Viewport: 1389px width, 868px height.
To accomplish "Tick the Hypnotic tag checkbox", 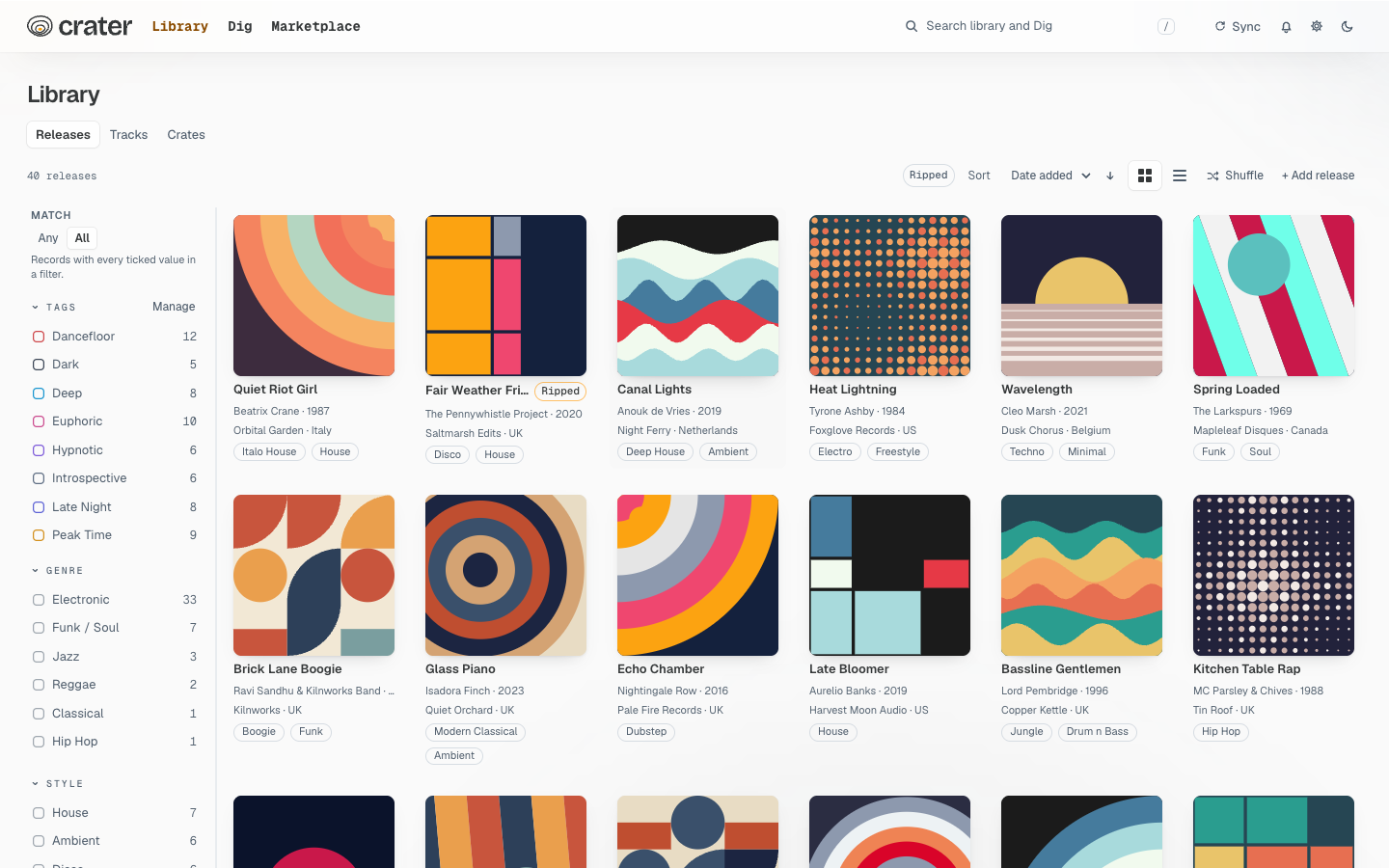I will (x=39, y=450).
